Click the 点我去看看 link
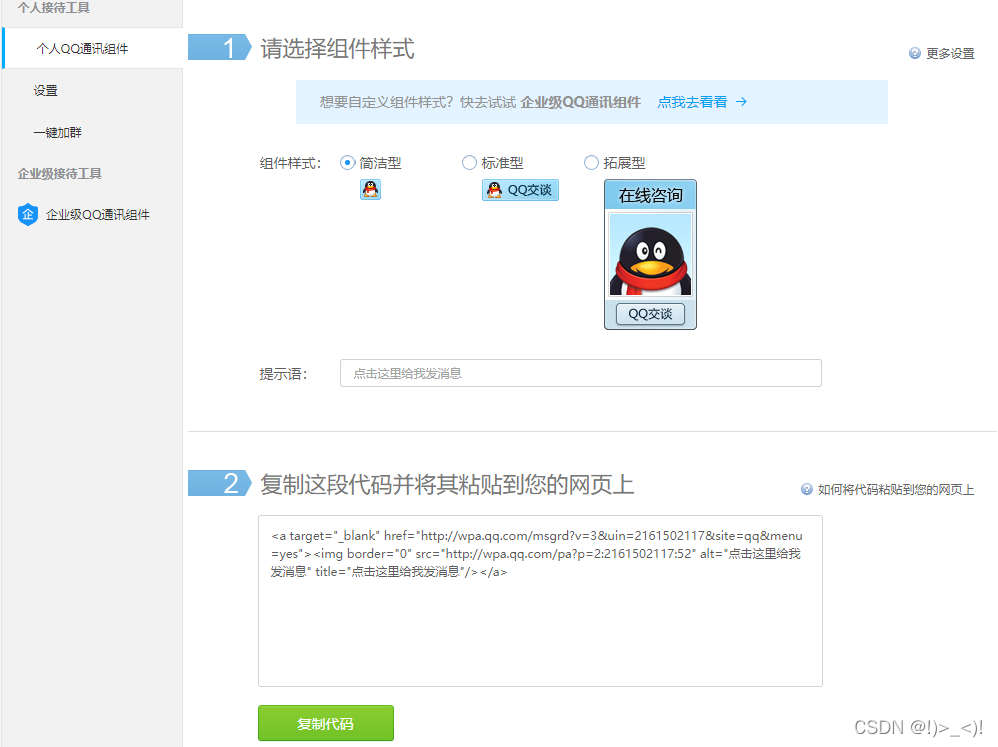This screenshot has height=747, width=998. coord(692,102)
